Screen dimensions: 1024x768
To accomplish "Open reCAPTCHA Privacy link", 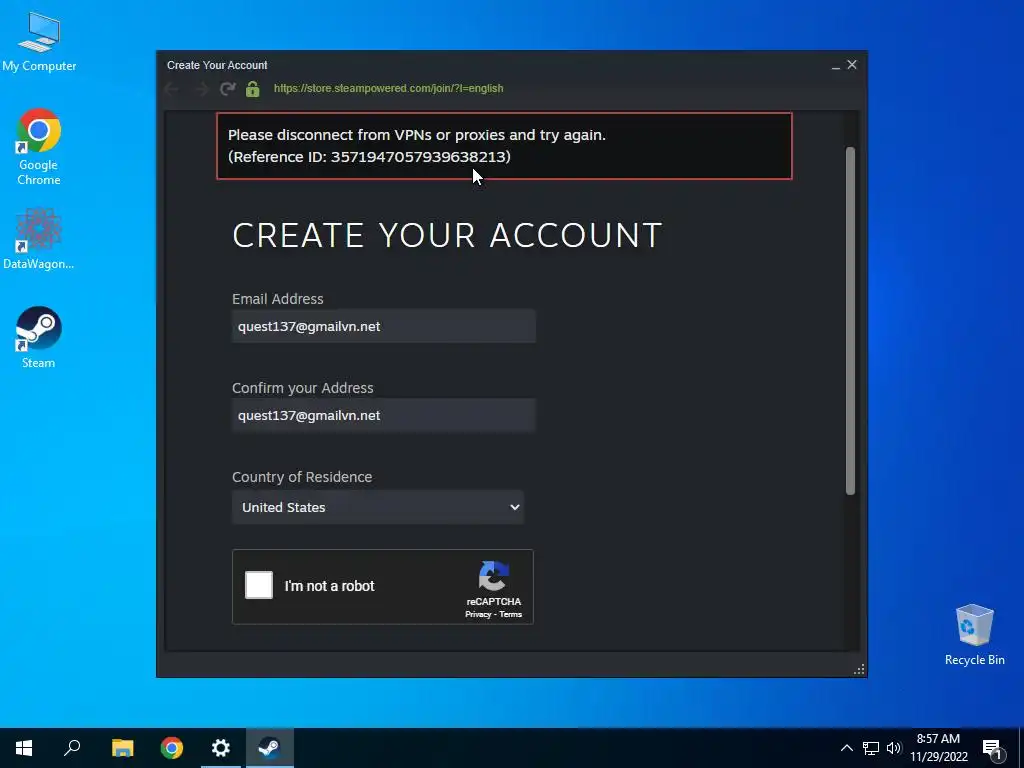I will [x=477, y=615].
